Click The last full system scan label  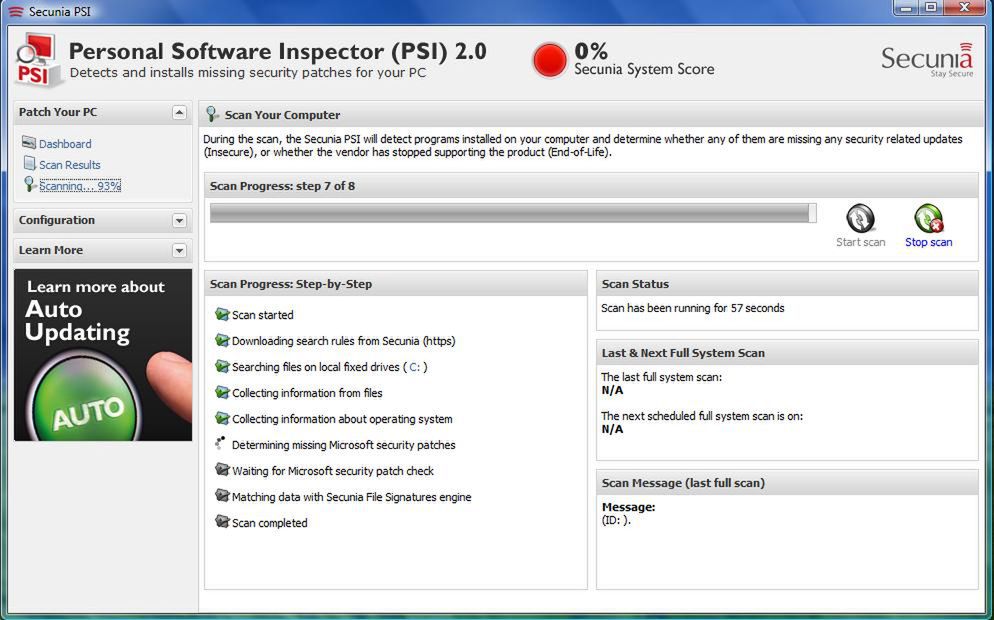click(x=661, y=377)
